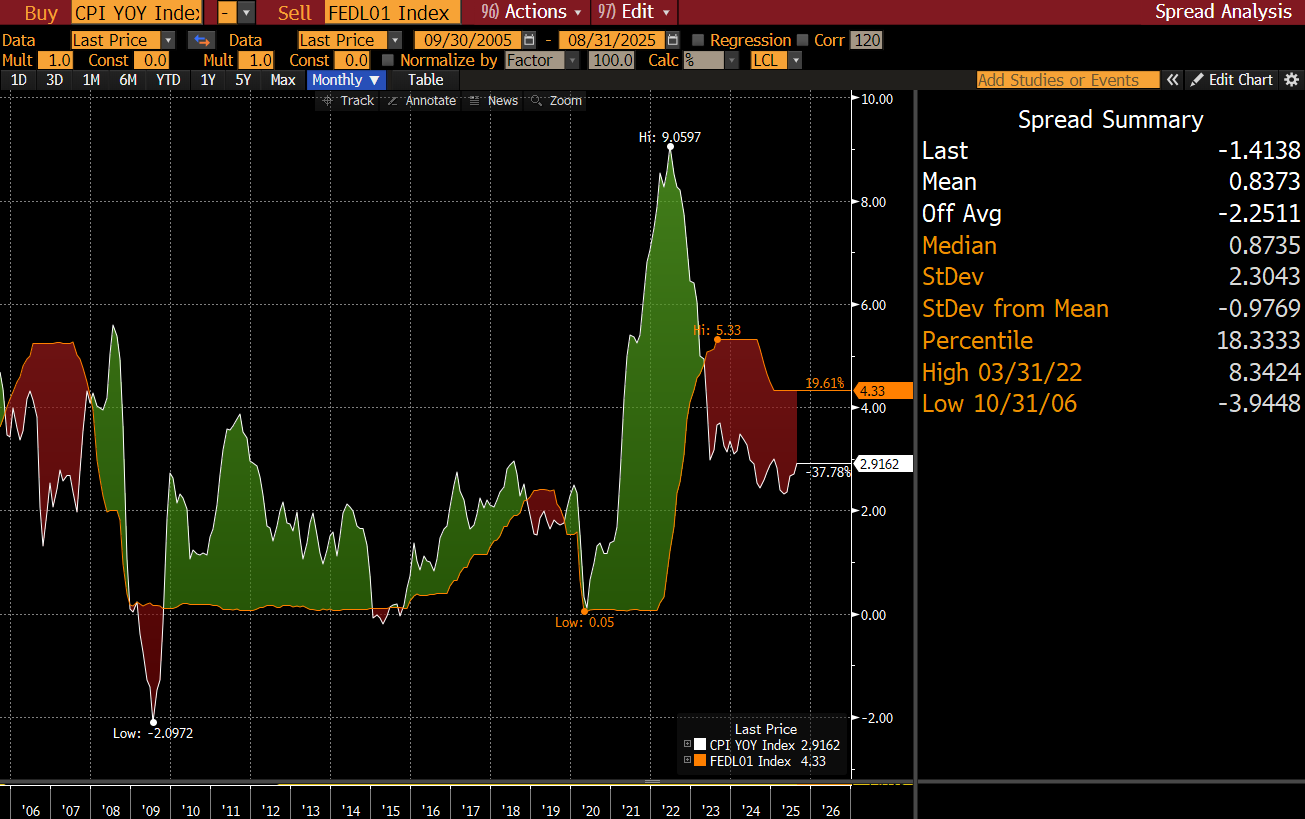Screen dimensions: 1305x819
Task: Expand the LCL currency dropdown
Action: [777, 60]
